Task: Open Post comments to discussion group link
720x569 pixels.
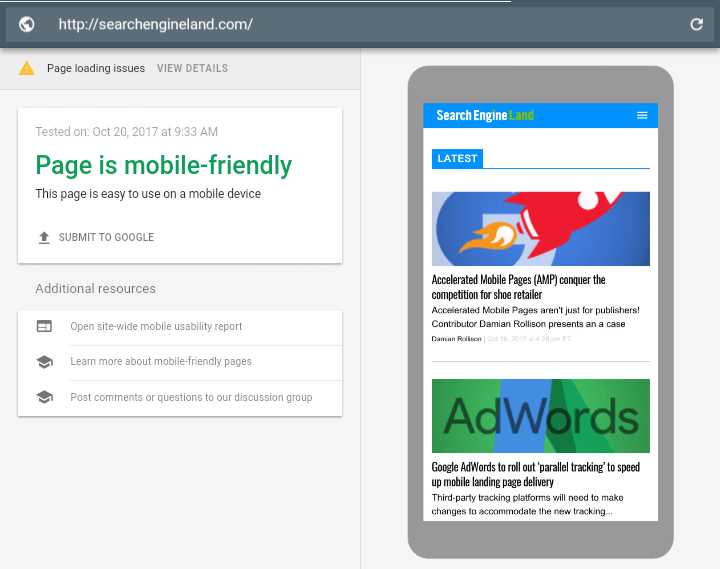Action: [191, 397]
